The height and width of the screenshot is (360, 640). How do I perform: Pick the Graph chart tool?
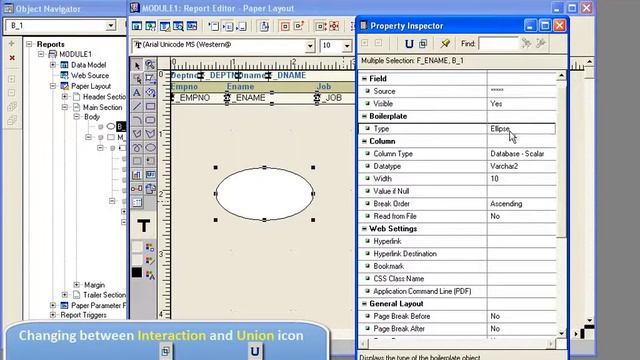click(137, 175)
